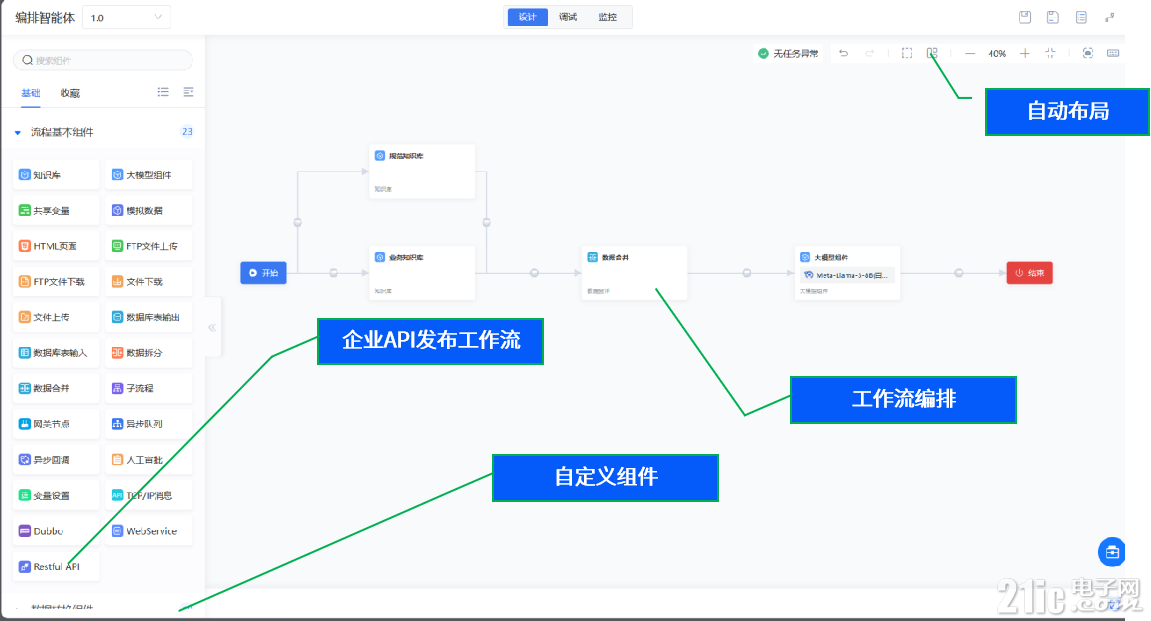The image size is (1151, 621).
Task: Open the list document icon in top bar
Action: [x=1081, y=17]
